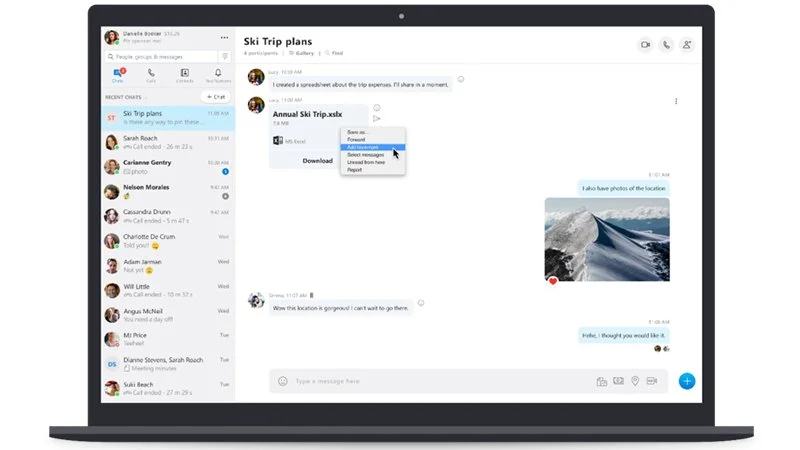Add a reaction to Annual Ski Trip.xslx file
The width and height of the screenshot is (800, 450).
pyautogui.click(x=377, y=108)
